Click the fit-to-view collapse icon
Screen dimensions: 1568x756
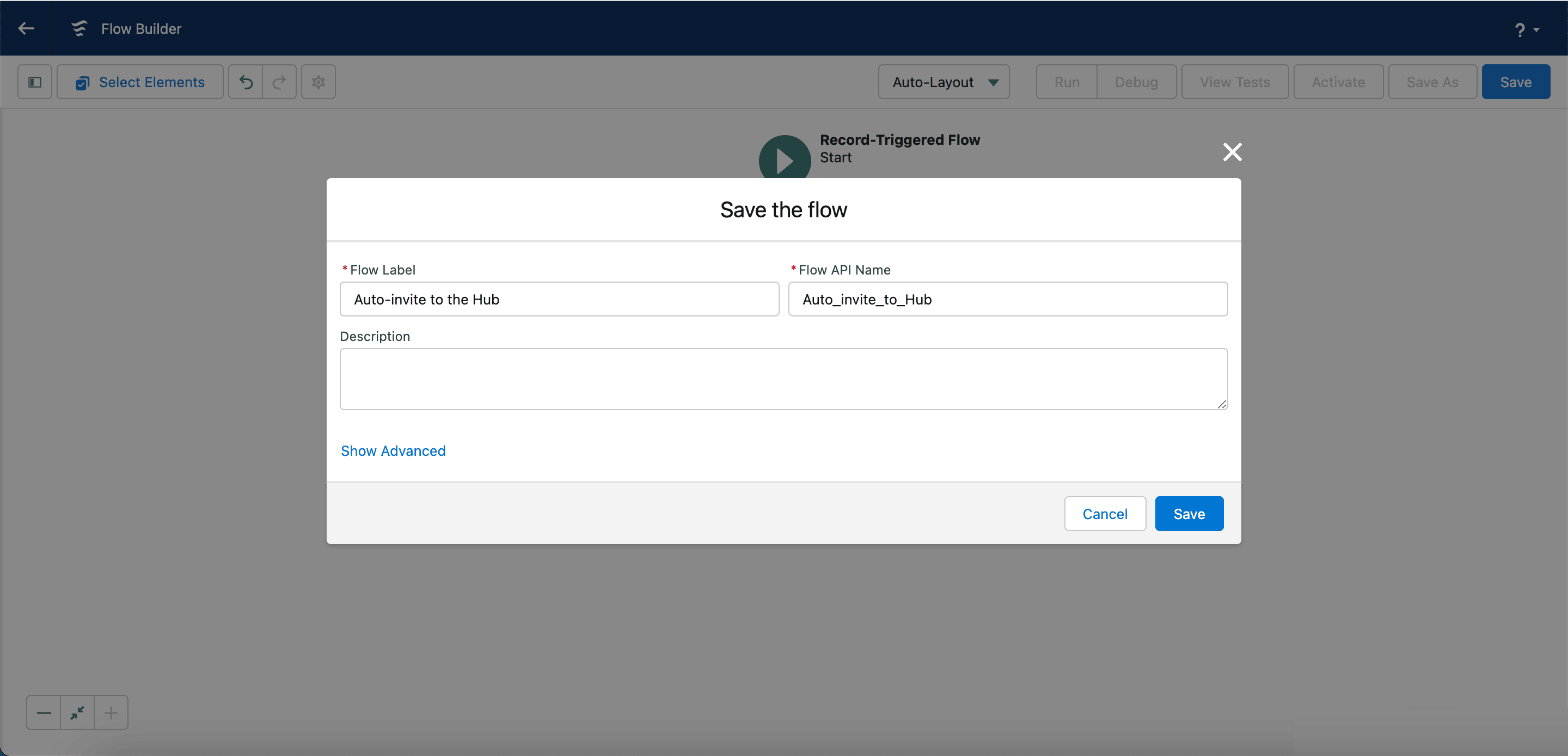tap(77, 712)
